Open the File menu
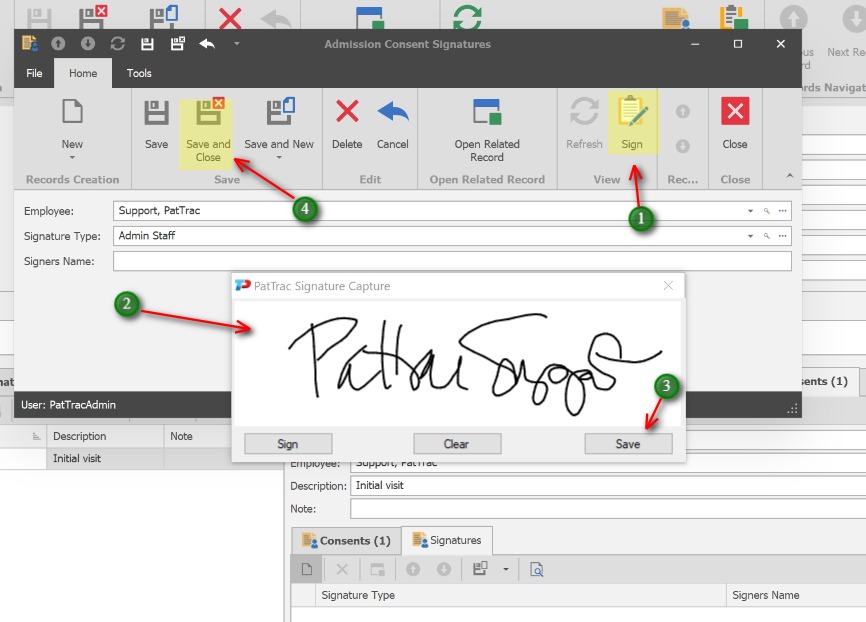 [x=34, y=73]
